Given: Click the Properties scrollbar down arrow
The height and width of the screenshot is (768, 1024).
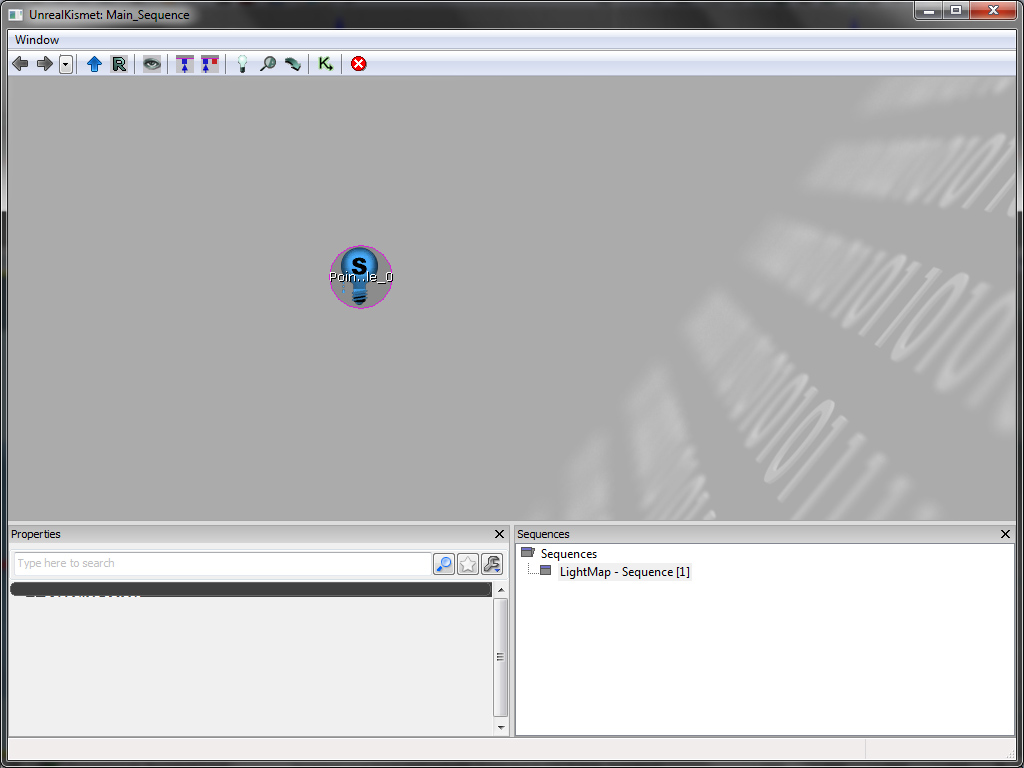Looking at the screenshot, I should [501, 727].
